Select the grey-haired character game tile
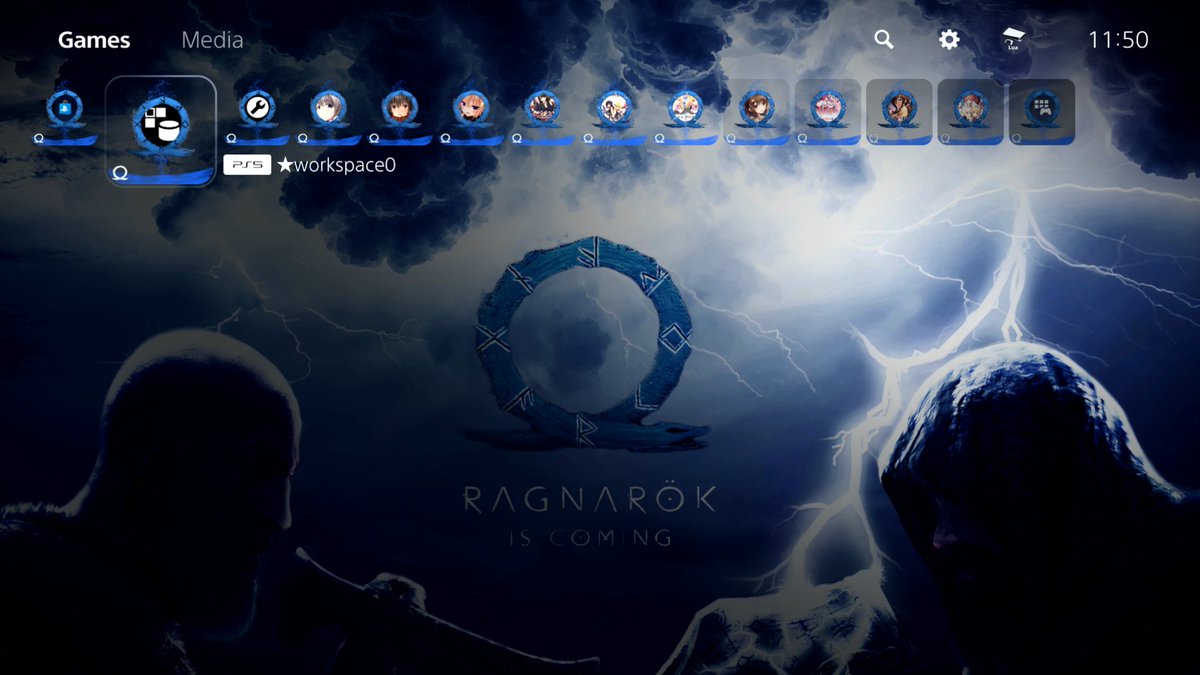 tap(327, 112)
